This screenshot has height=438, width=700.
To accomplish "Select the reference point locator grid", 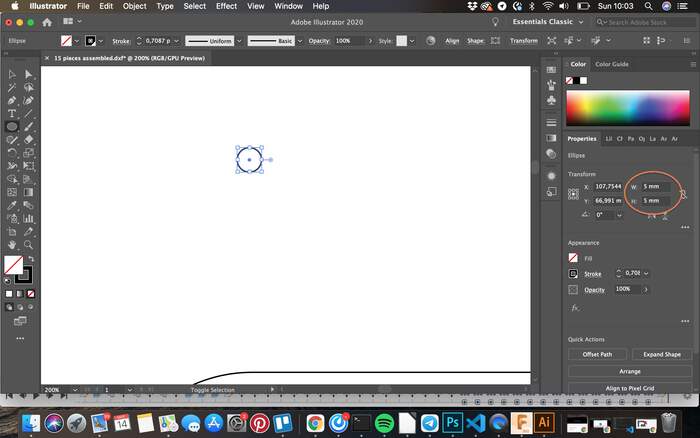I will (573, 194).
